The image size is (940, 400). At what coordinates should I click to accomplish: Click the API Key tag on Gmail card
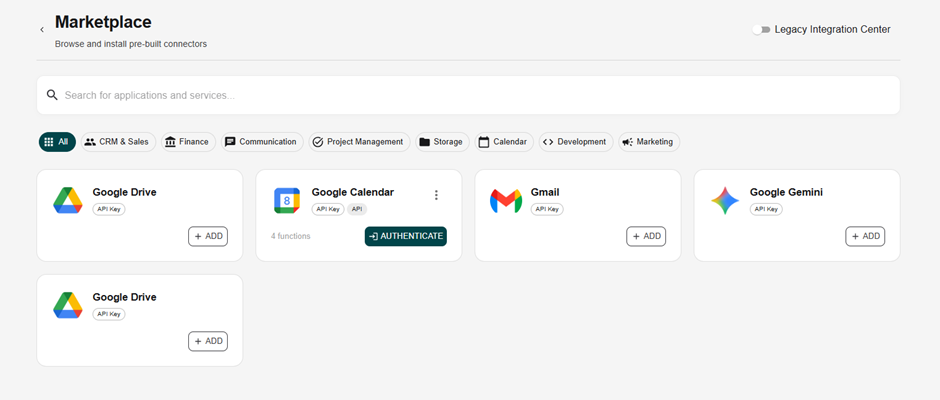tap(547, 209)
